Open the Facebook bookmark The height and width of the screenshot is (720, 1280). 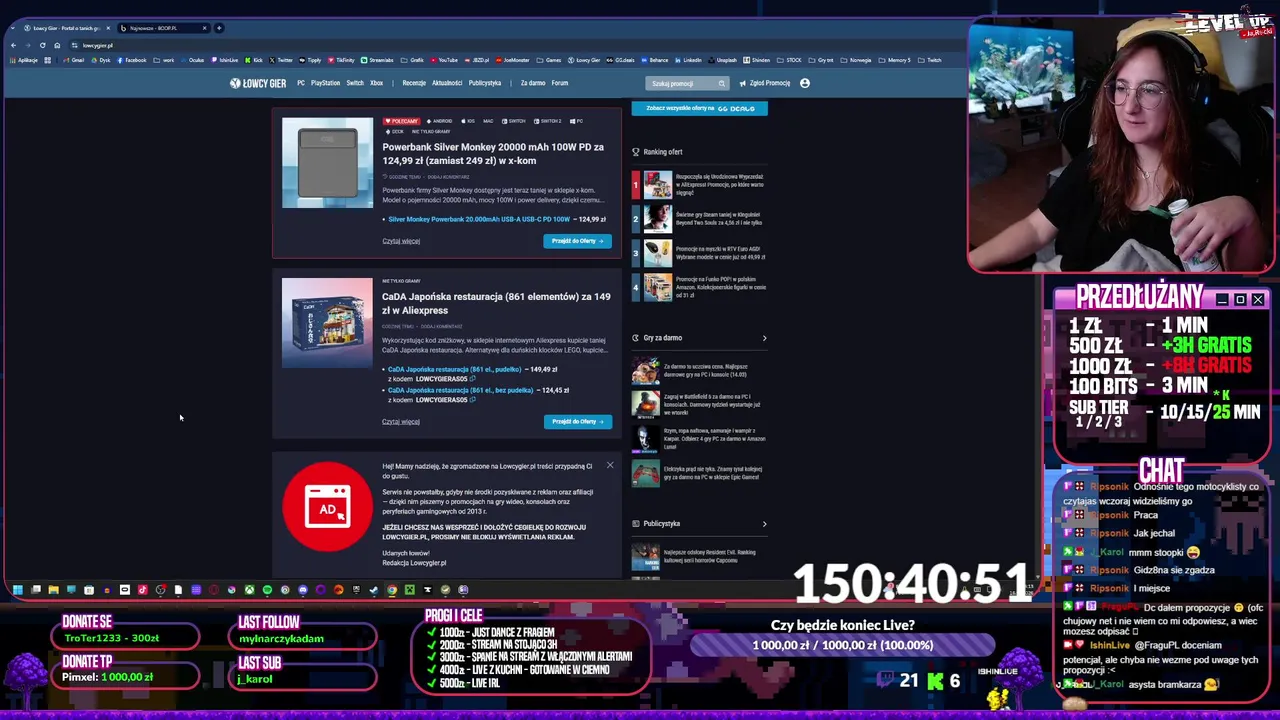click(x=132, y=60)
